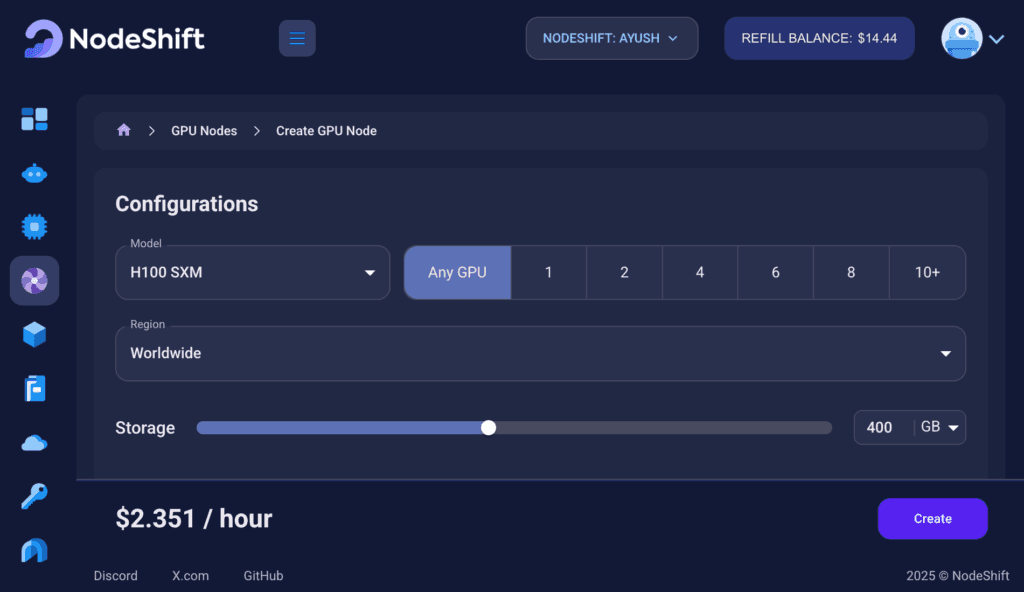Select GPU count 8

tap(851, 272)
